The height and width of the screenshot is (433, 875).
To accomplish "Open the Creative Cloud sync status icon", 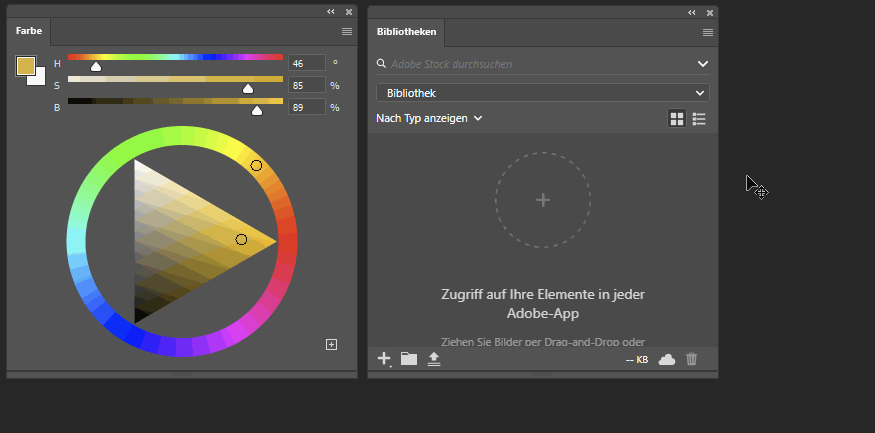I will [667, 359].
